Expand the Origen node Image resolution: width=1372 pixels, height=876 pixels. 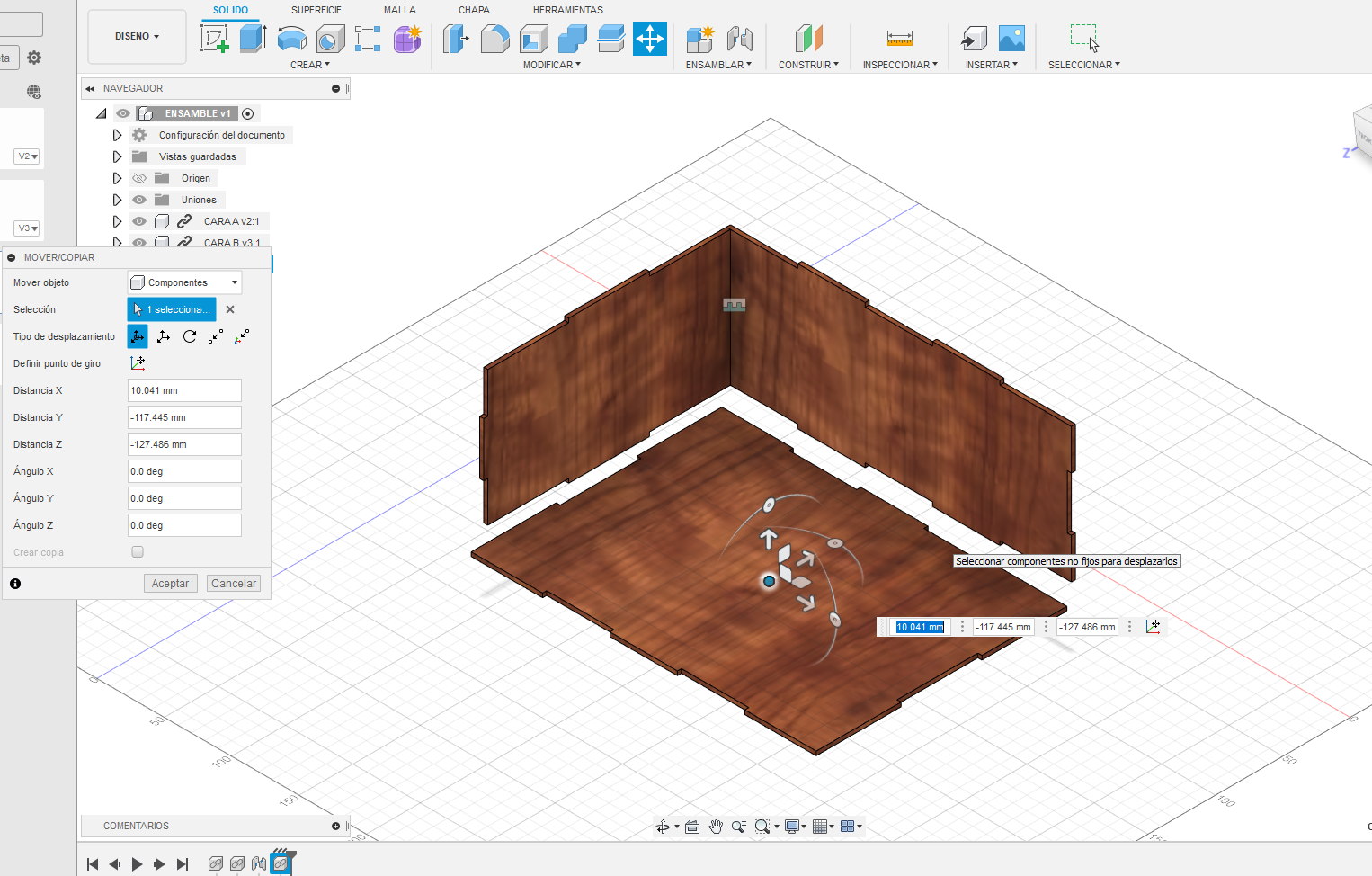tap(117, 178)
